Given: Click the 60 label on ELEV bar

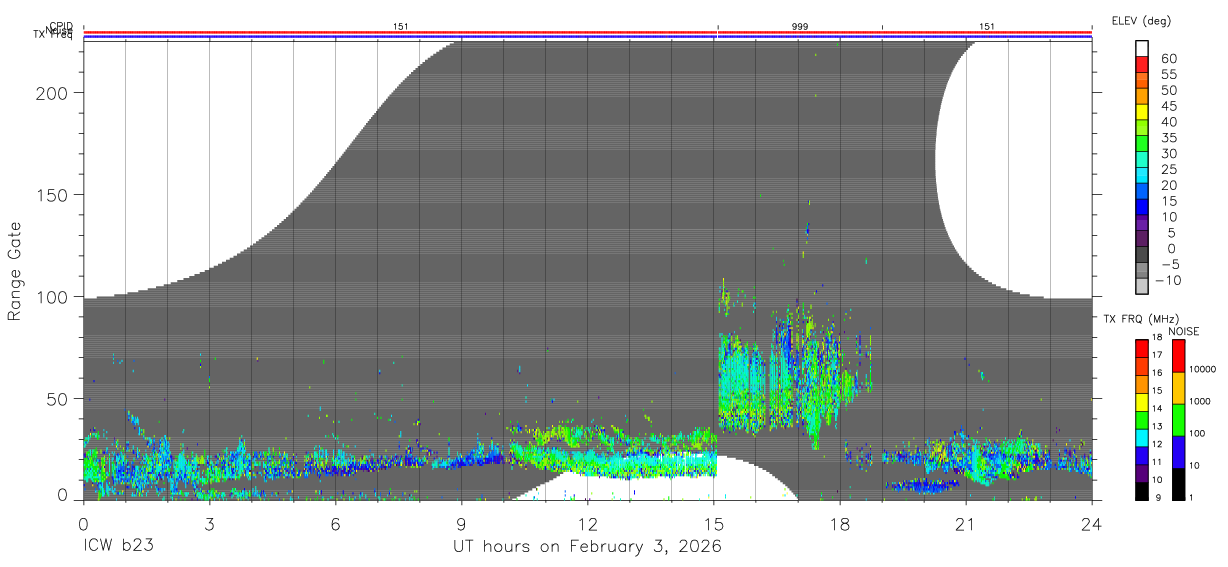Looking at the screenshot, I should [x=1169, y=58].
